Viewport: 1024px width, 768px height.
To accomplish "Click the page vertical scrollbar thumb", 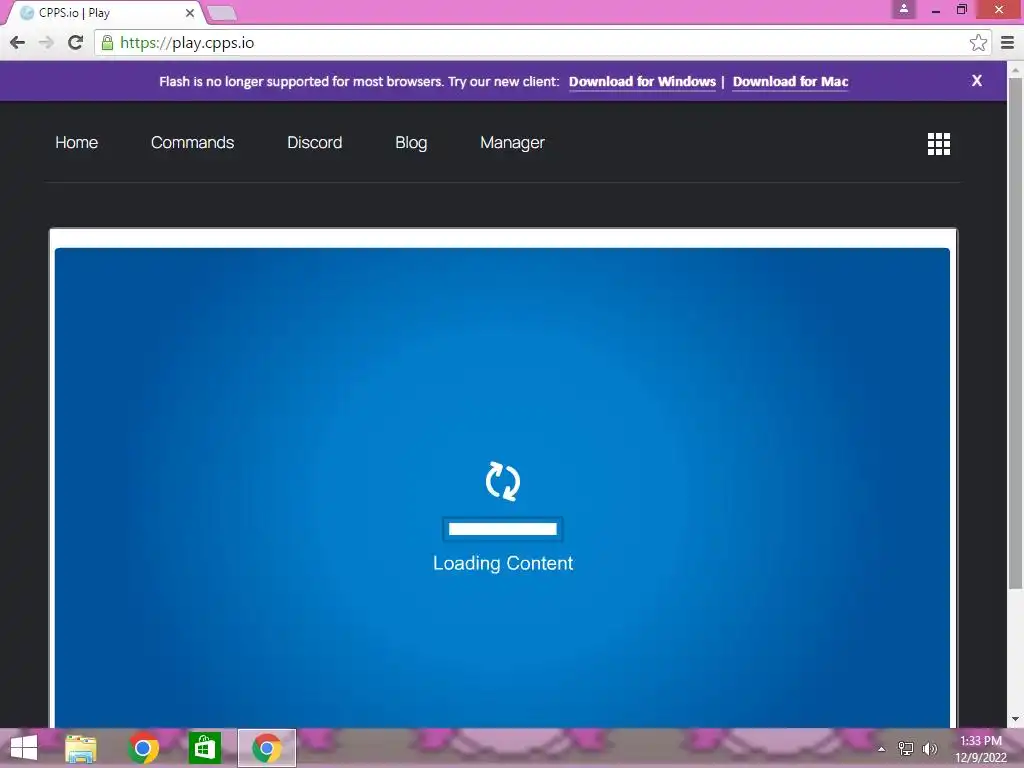I will [x=1015, y=332].
